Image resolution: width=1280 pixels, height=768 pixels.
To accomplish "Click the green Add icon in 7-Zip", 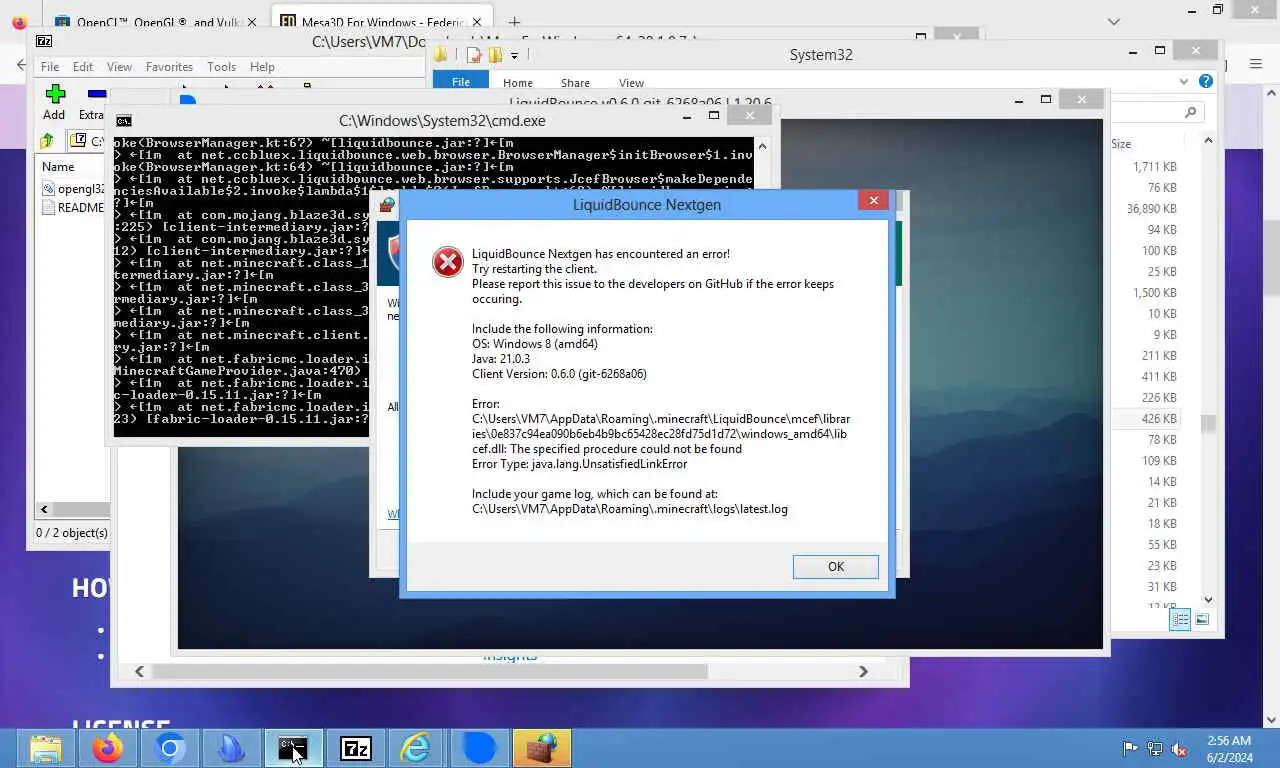I will coord(55,94).
